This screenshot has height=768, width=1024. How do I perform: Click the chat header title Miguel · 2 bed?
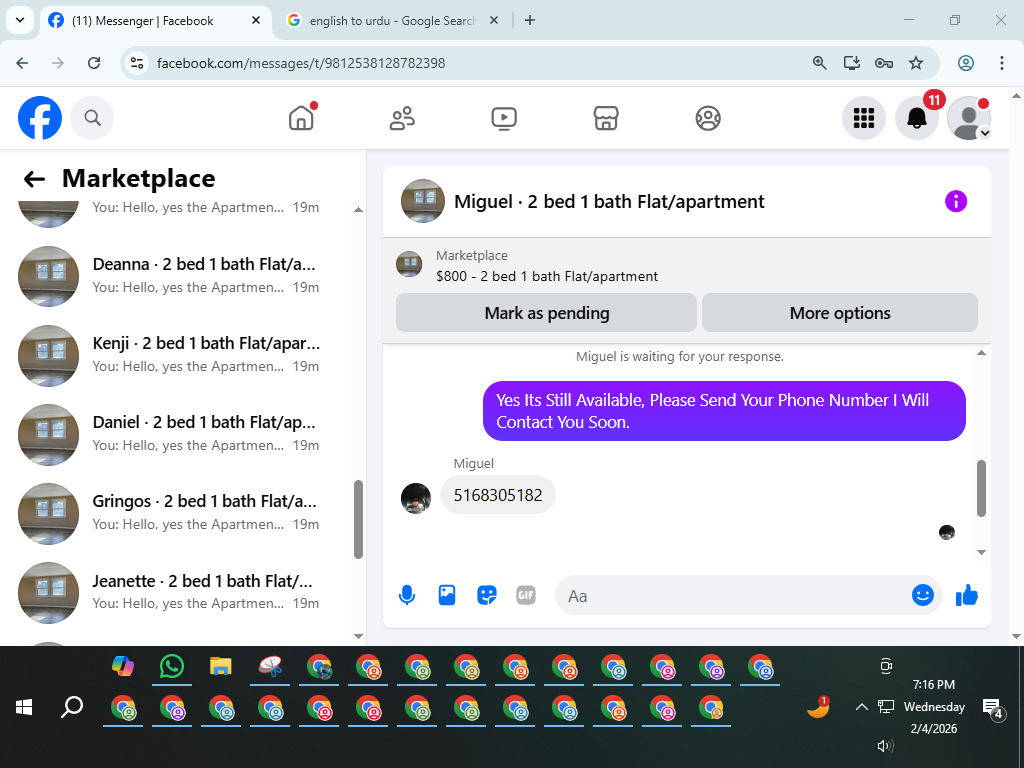click(609, 202)
